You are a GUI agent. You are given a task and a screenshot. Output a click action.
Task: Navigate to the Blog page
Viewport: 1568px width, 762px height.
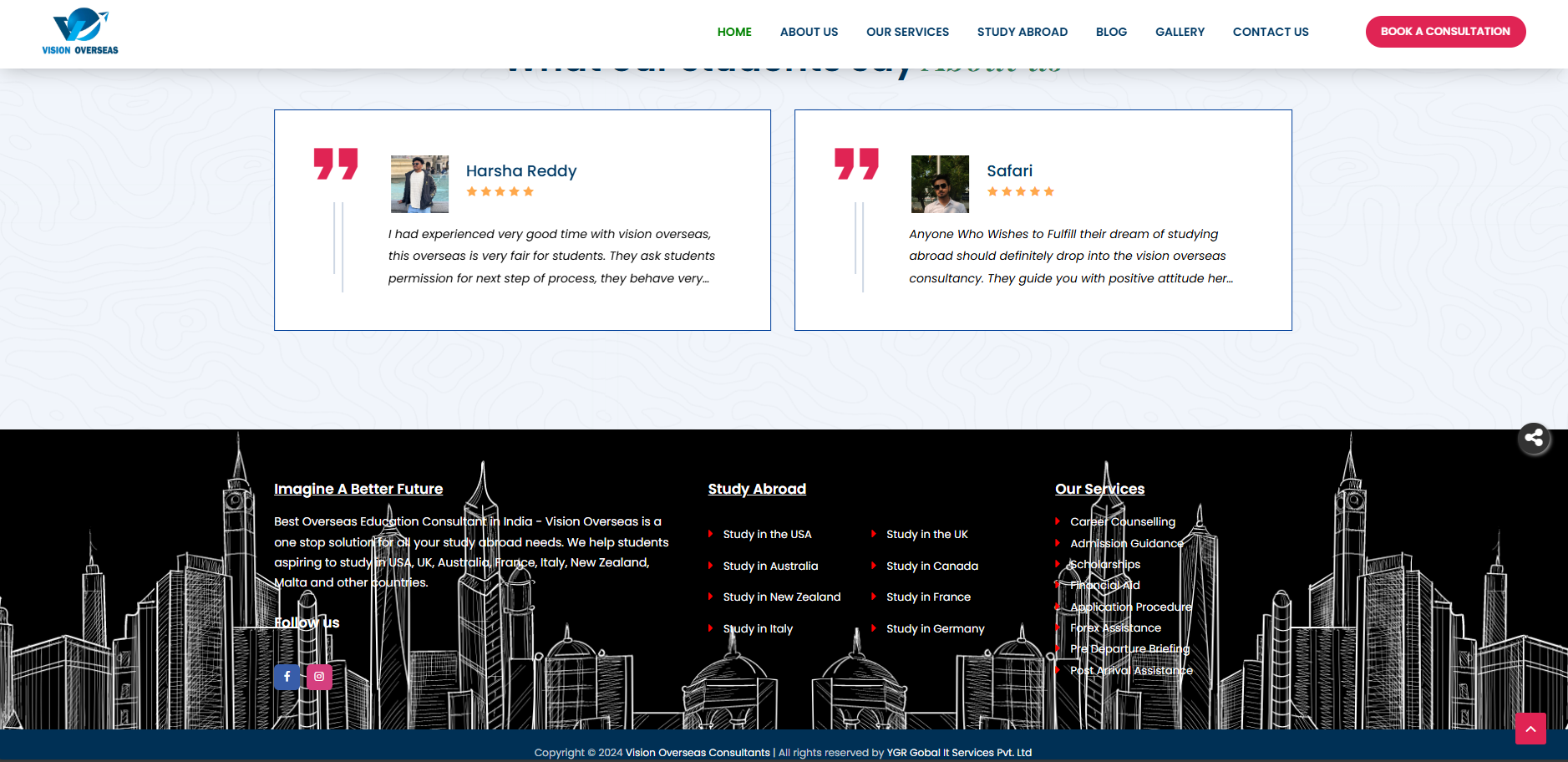(x=1111, y=32)
